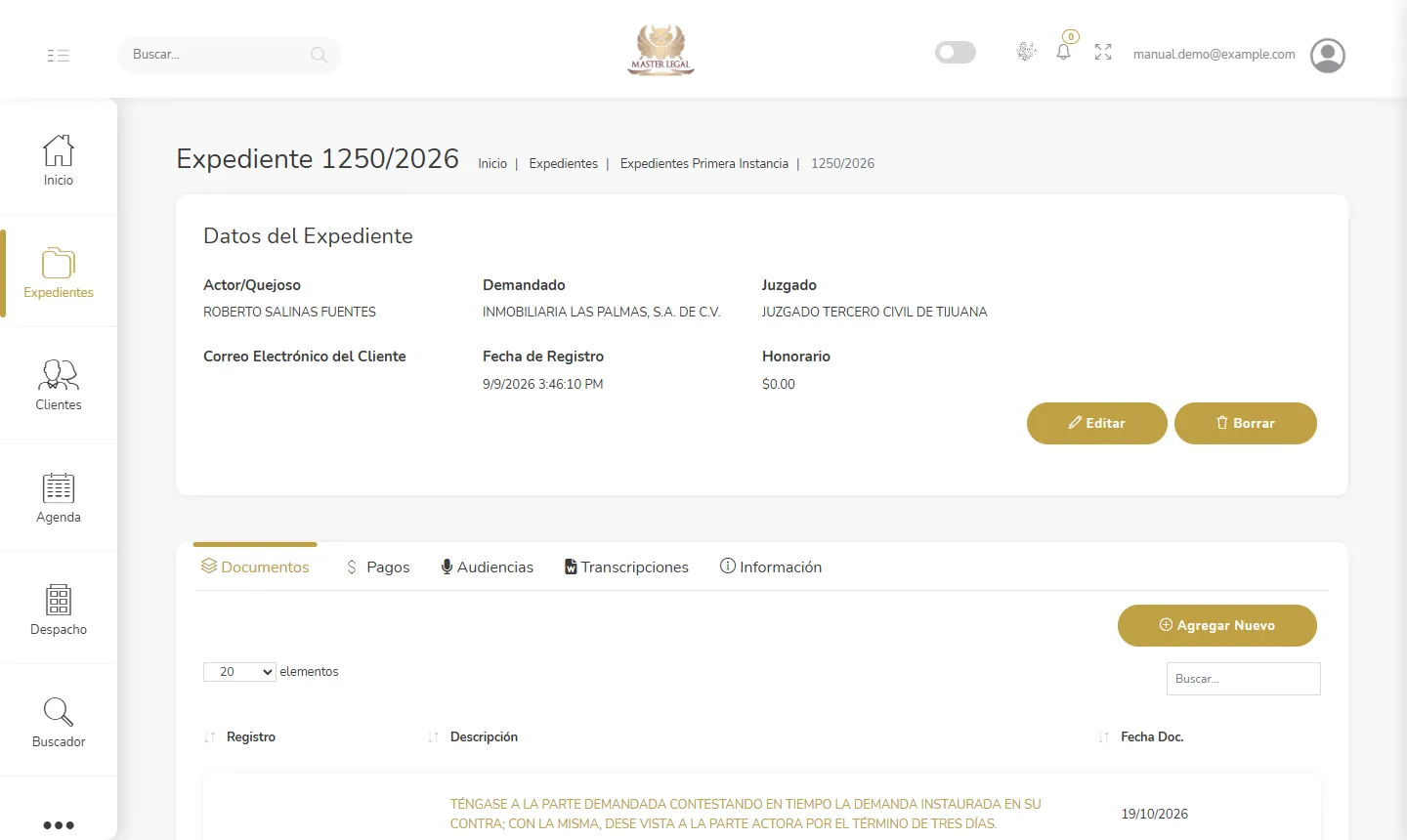Screen dimensions: 1407x840
Task: Follow the Expedientes breadcrumb link
Action: (564, 164)
